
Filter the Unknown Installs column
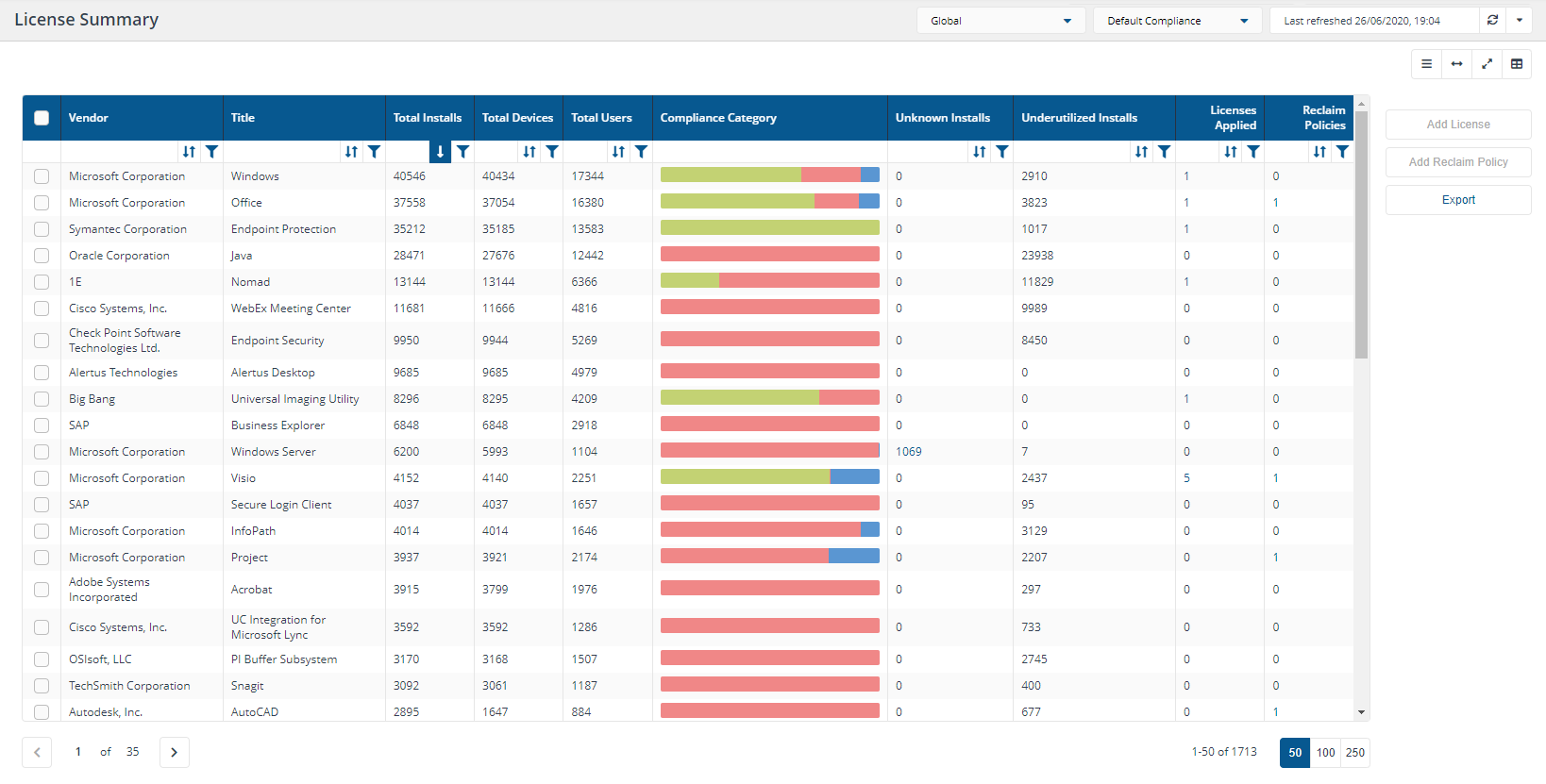1002,152
